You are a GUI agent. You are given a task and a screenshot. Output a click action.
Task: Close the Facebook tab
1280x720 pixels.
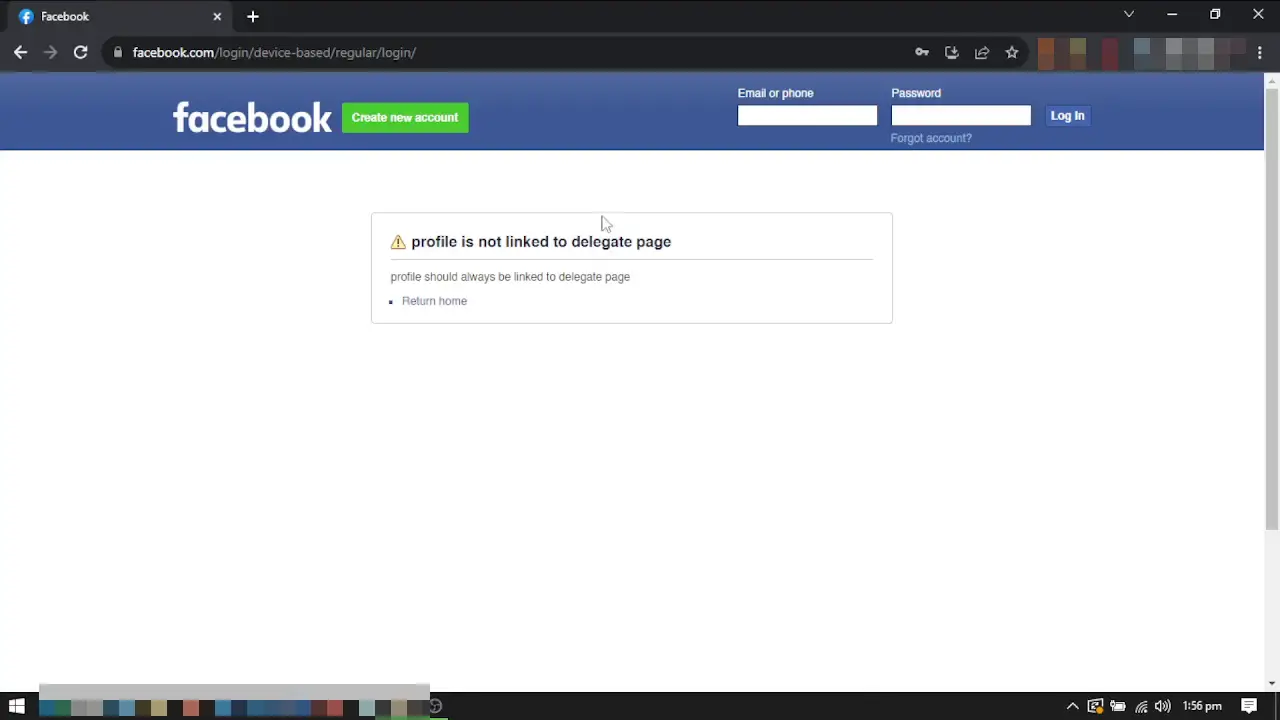tap(217, 16)
